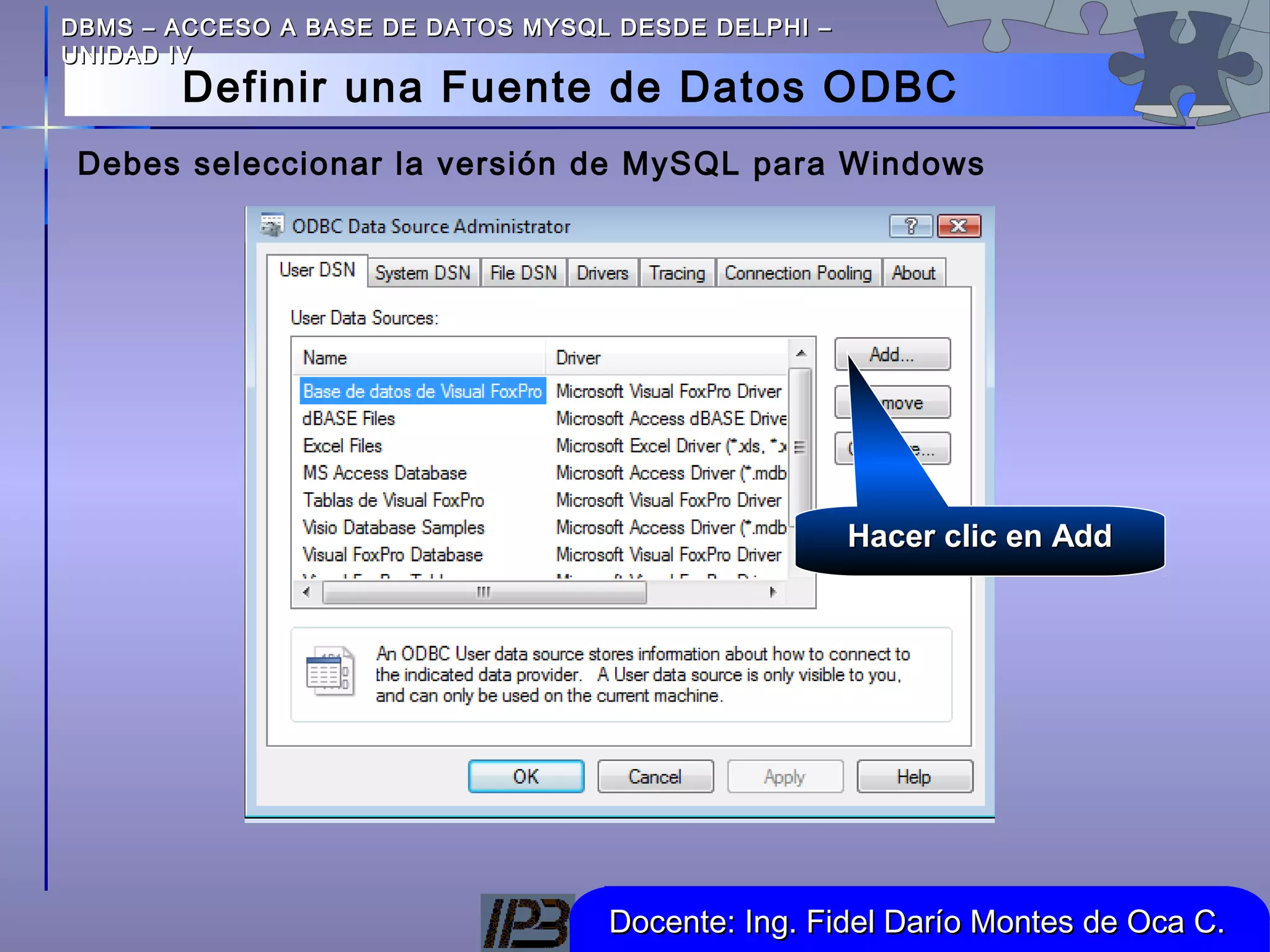Viewport: 1270px width, 952px height.
Task: Click the Cancel button
Action: (655, 776)
